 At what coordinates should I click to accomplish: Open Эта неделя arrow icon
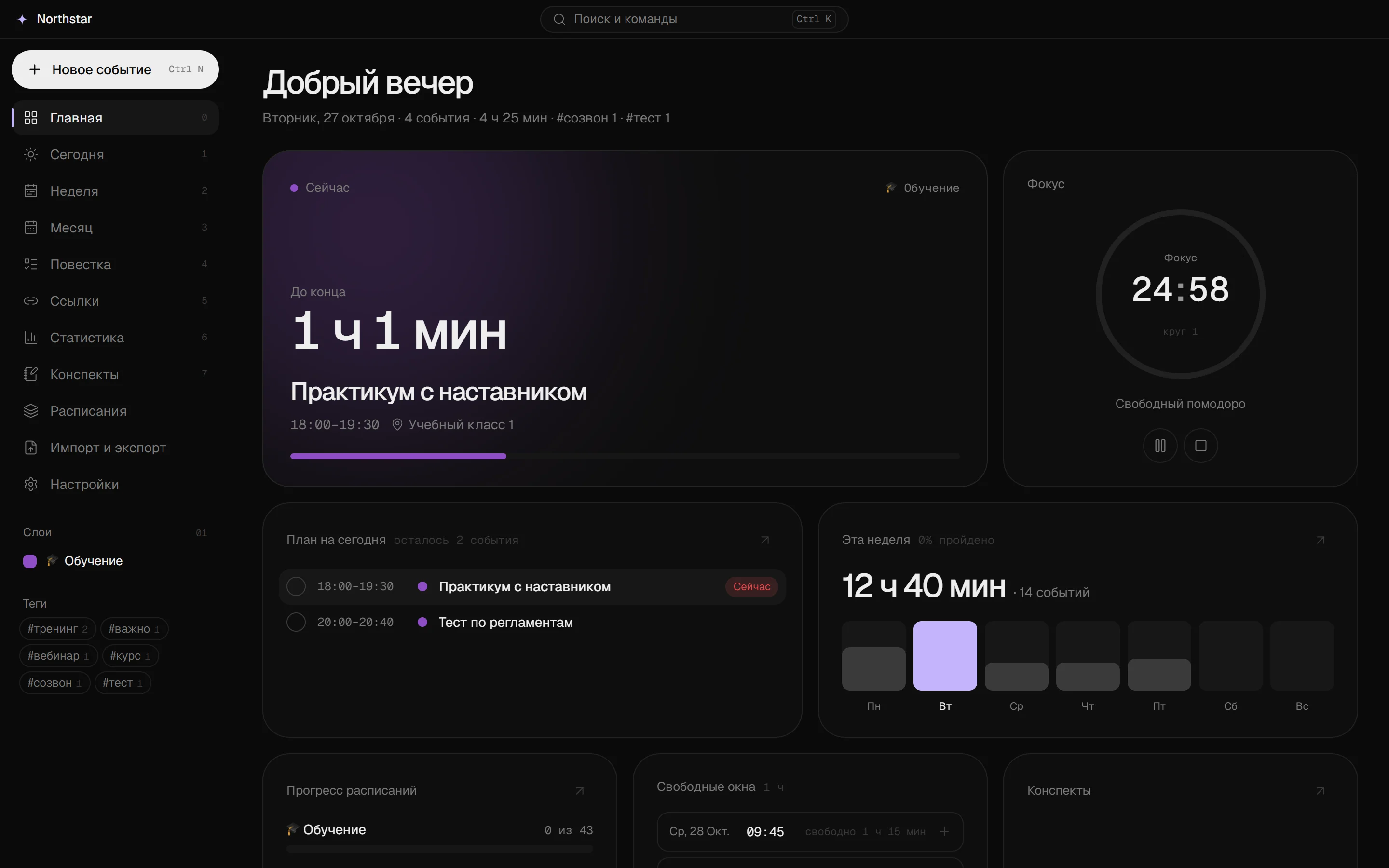click(1320, 540)
